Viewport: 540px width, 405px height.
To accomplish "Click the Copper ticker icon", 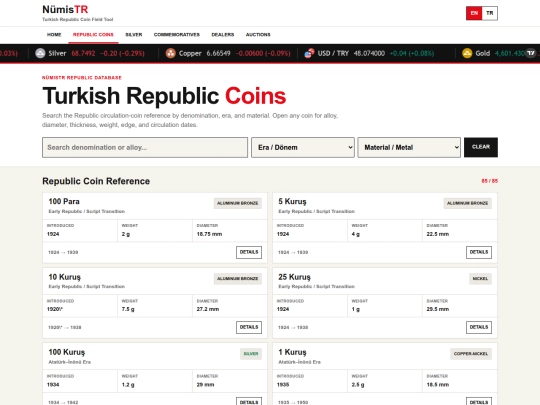I will pyautogui.click(x=170, y=53).
